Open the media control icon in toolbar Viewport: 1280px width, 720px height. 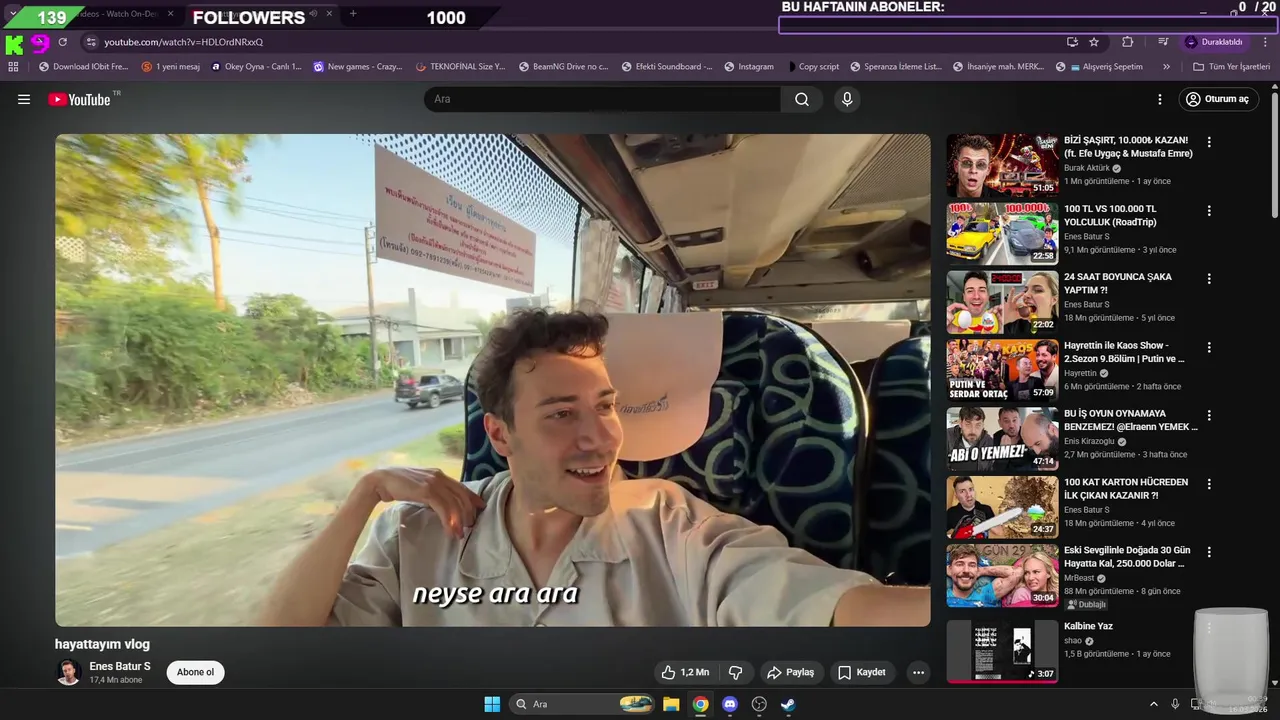click(1163, 42)
